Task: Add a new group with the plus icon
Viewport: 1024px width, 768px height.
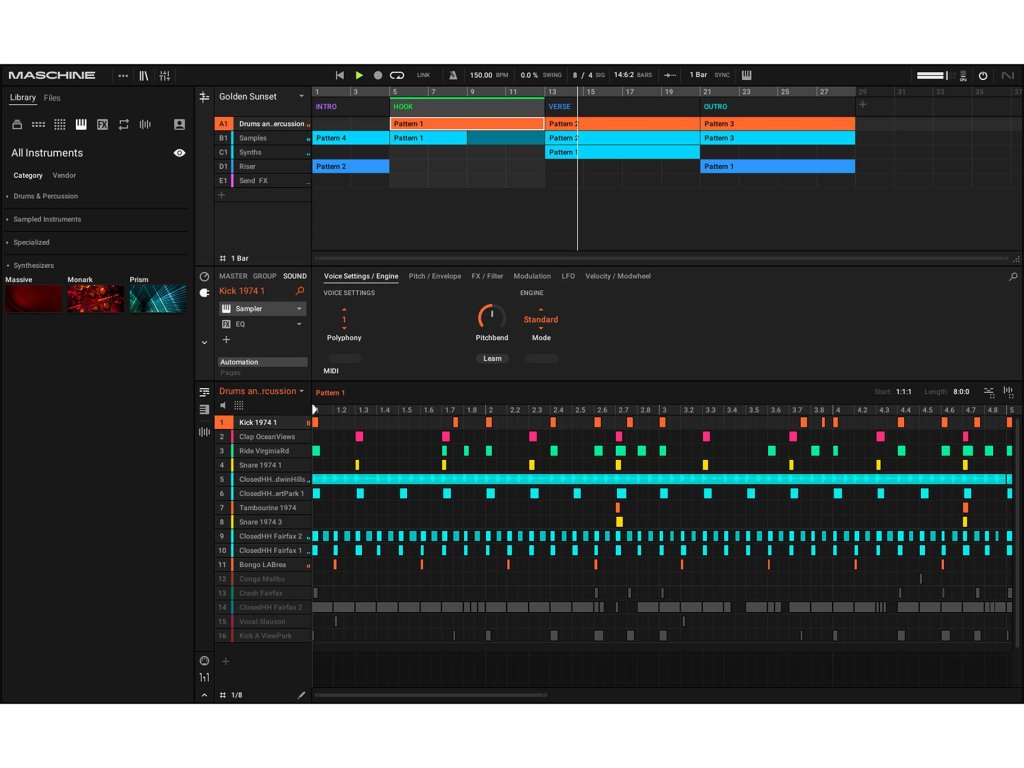Action: click(x=222, y=195)
